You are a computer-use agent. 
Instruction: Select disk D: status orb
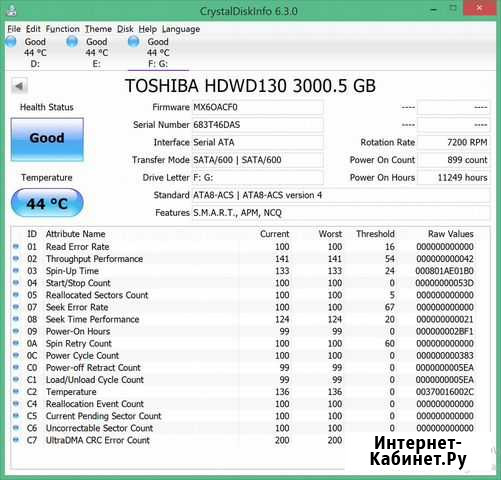(11, 42)
